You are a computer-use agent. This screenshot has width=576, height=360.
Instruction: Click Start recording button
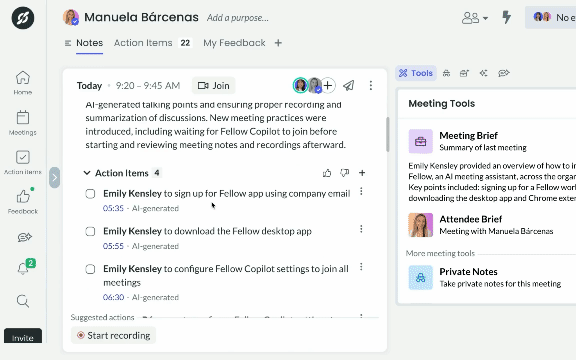(114, 335)
